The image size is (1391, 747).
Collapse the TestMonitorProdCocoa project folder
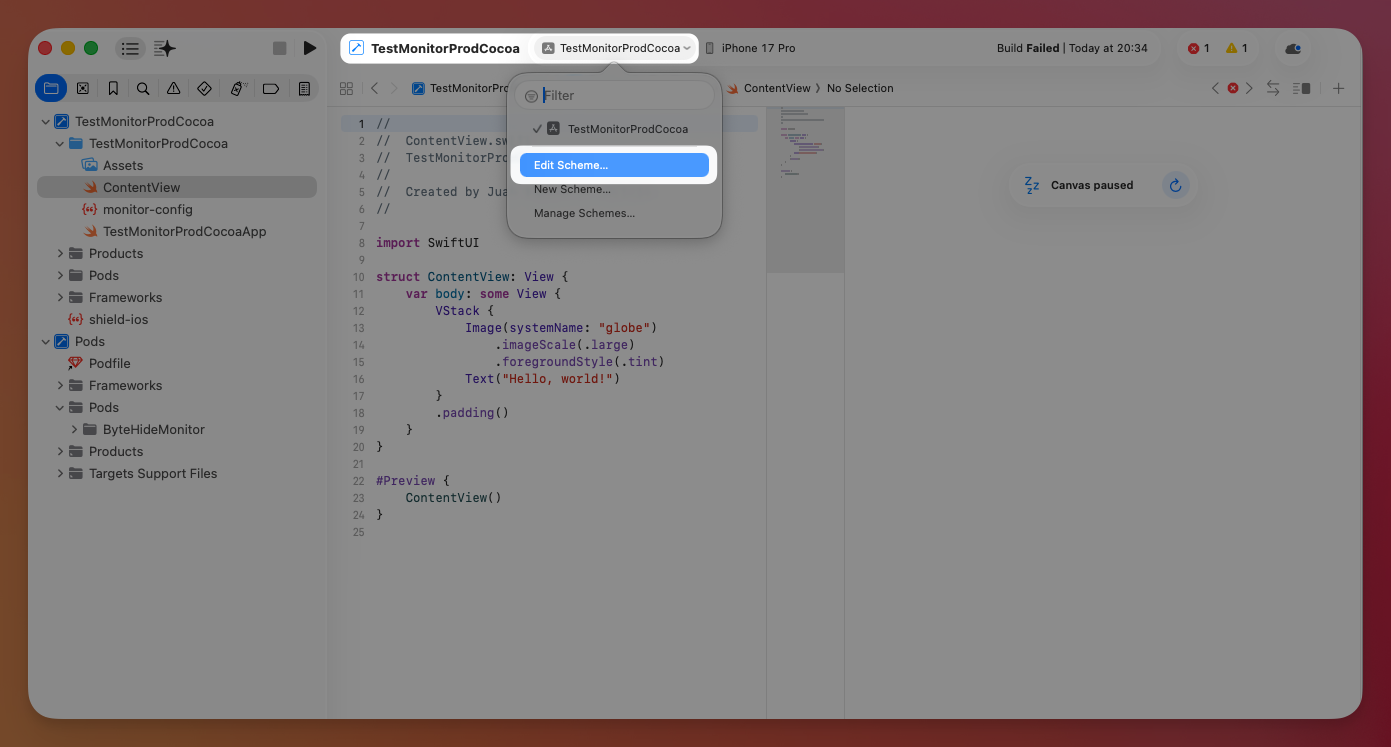click(x=61, y=143)
